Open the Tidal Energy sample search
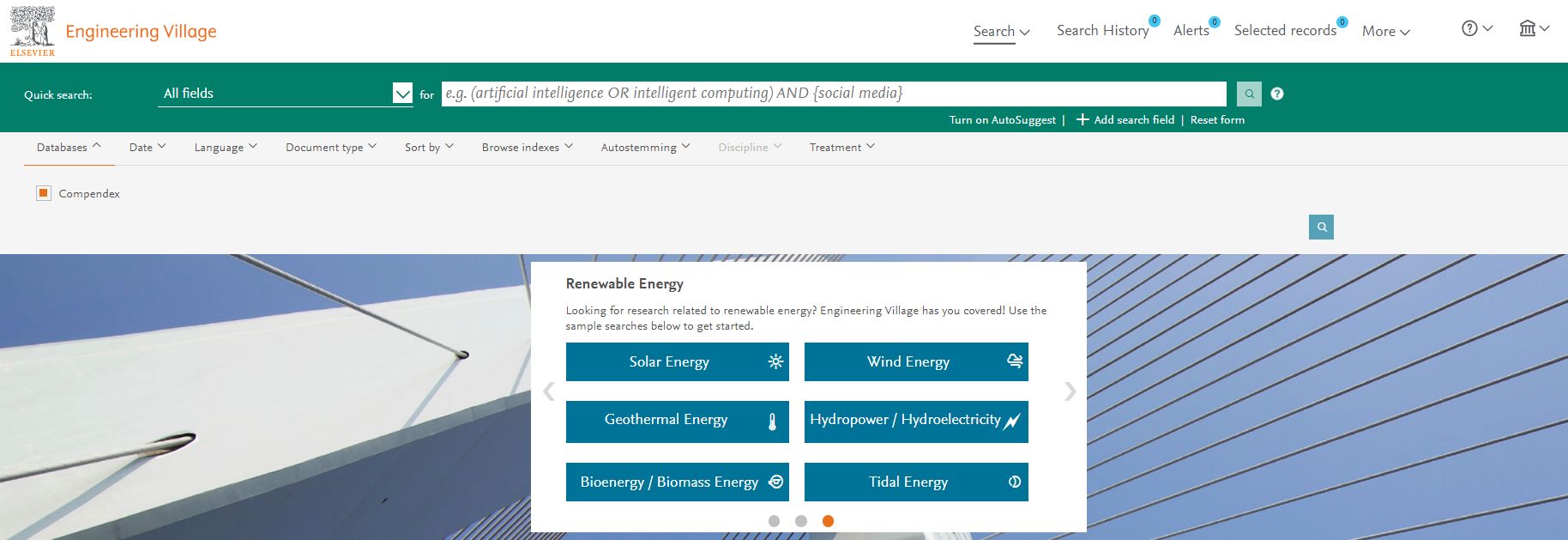 (916, 482)
